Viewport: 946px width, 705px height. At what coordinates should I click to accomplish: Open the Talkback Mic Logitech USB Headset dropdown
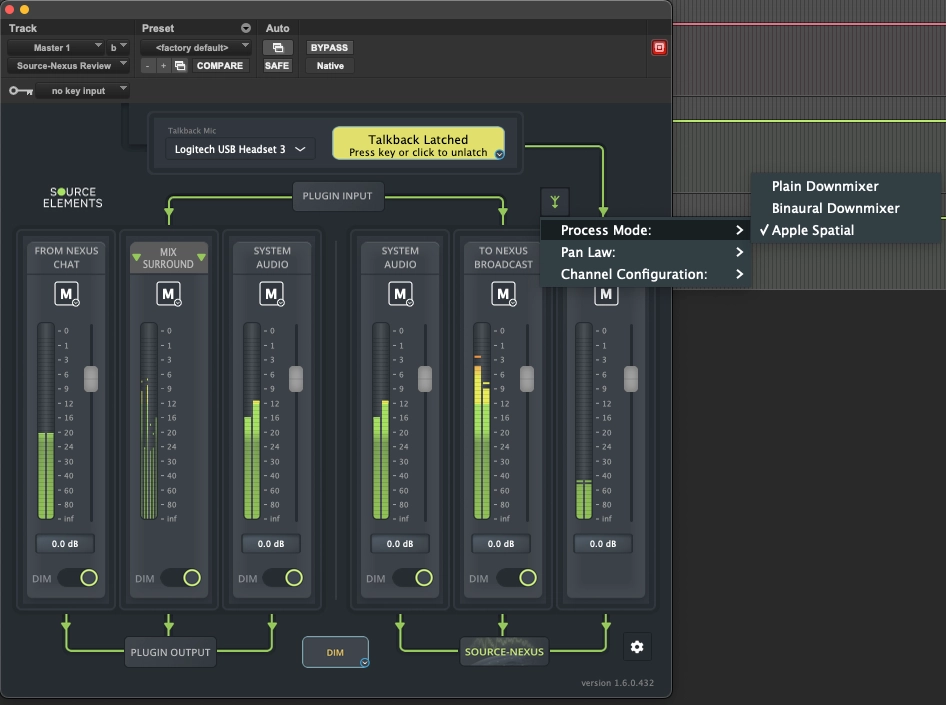[x=240, y=149]
